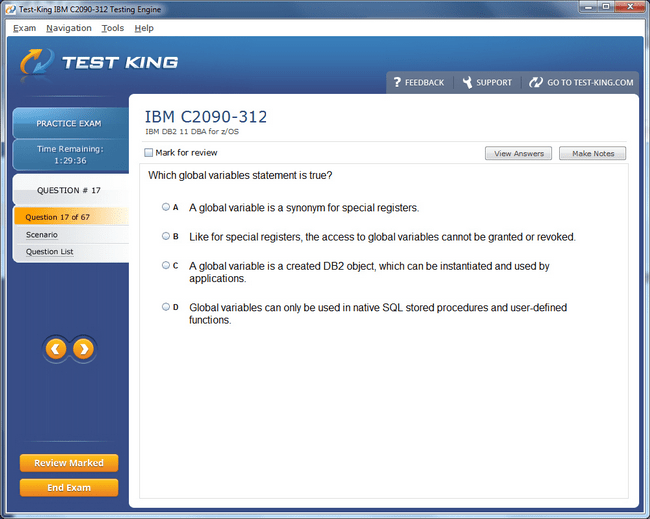The width and height of the screenshot is (650, 519).
Task: Select answer option C
Action: click(166, 265)
